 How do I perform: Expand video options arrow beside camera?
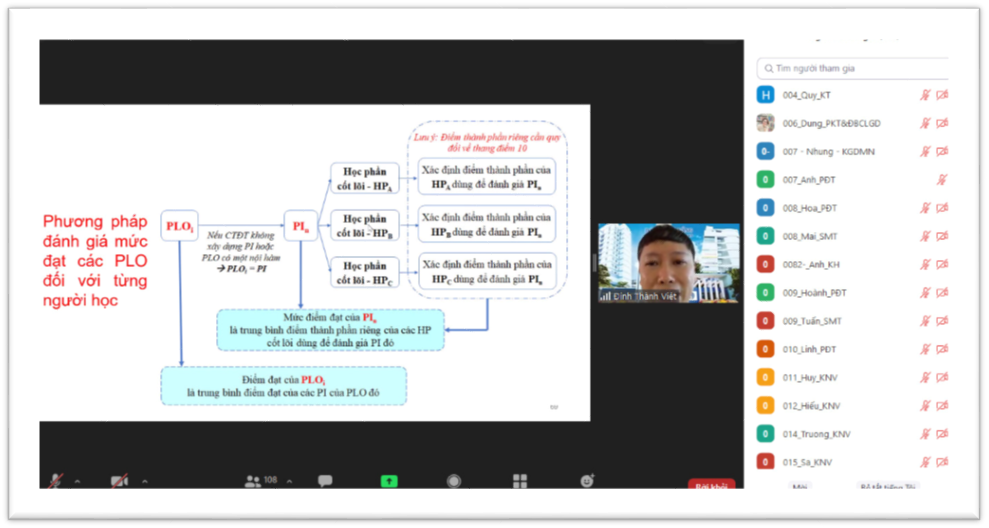tap(144, 481)
